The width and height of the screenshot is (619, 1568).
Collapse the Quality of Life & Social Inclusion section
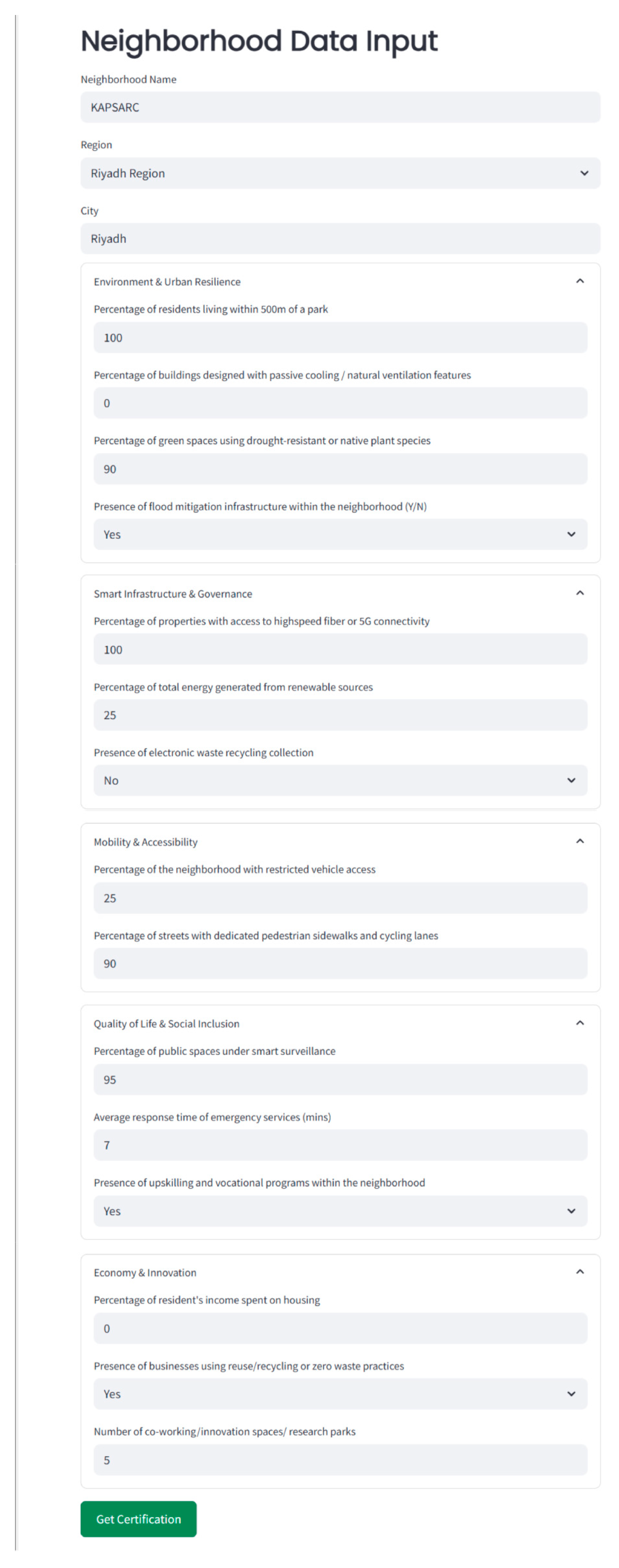[x=579, y=1023]
